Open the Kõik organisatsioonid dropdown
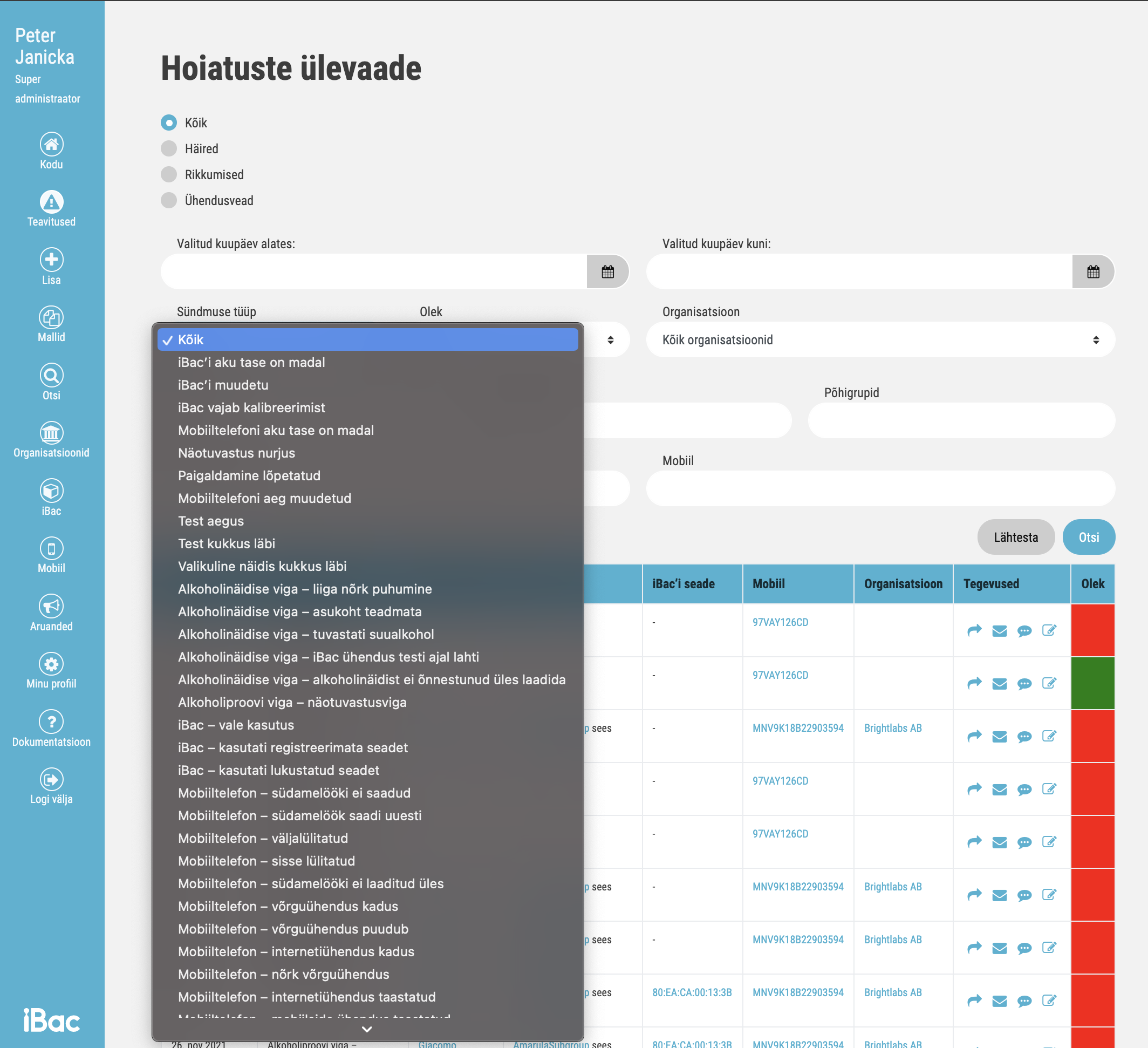 pos(880,340)
